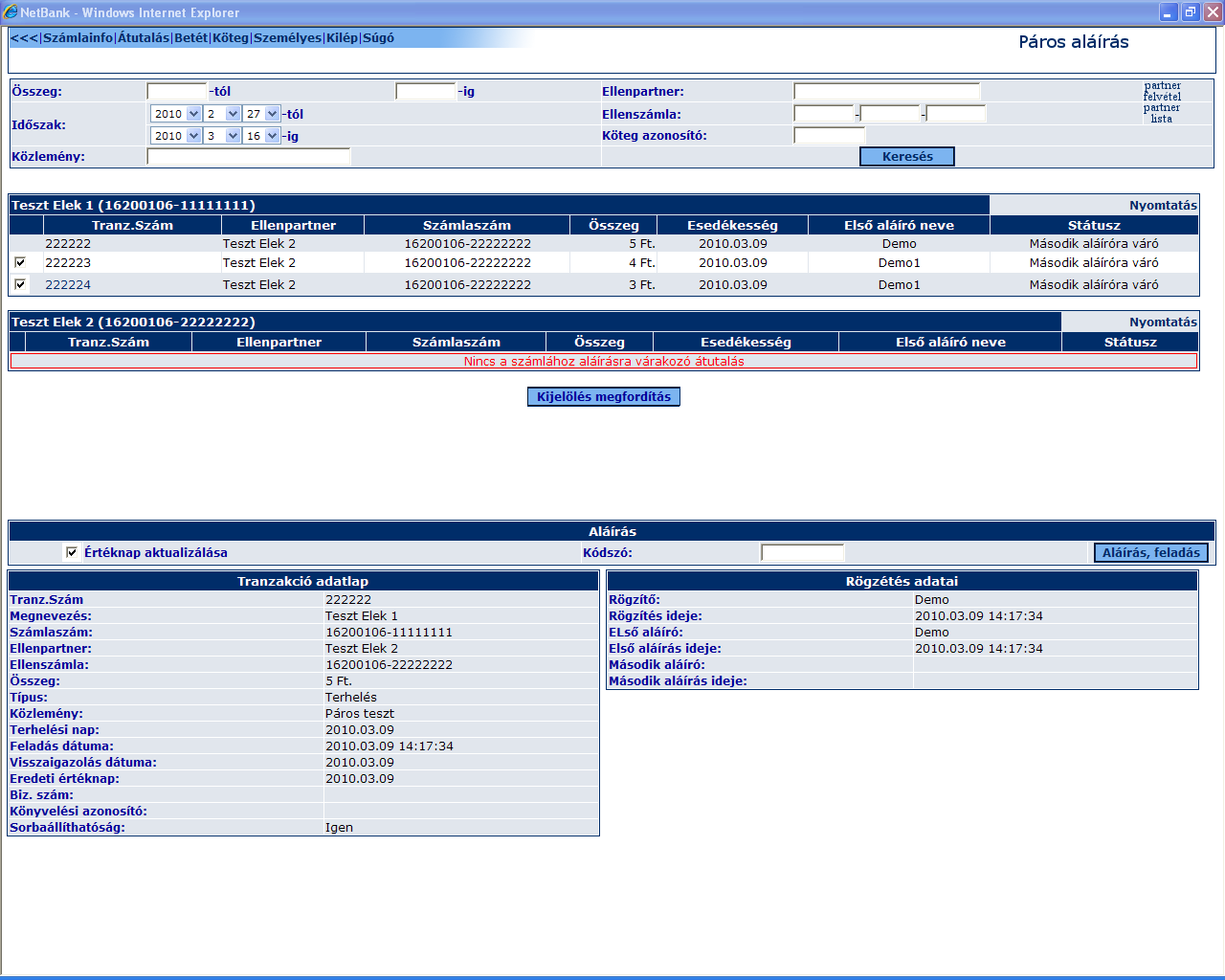Click the Keresés search button
1225x980 pixels.
pos(907,156)
